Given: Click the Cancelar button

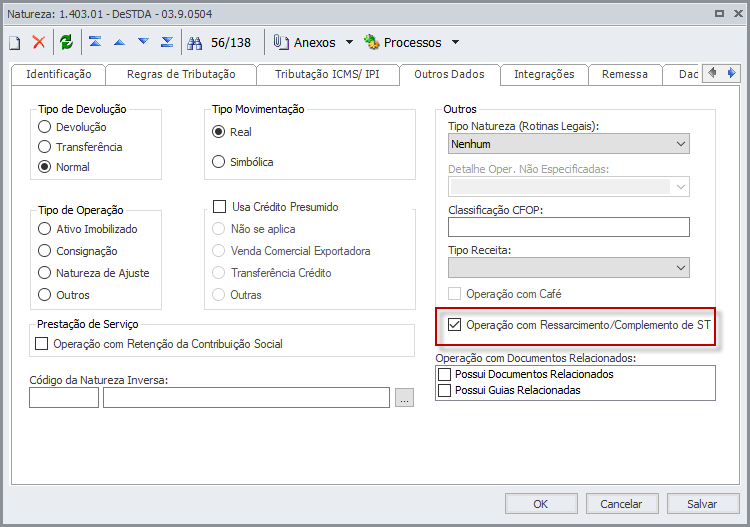Looking at the screenshot, I should click(621, 504).
